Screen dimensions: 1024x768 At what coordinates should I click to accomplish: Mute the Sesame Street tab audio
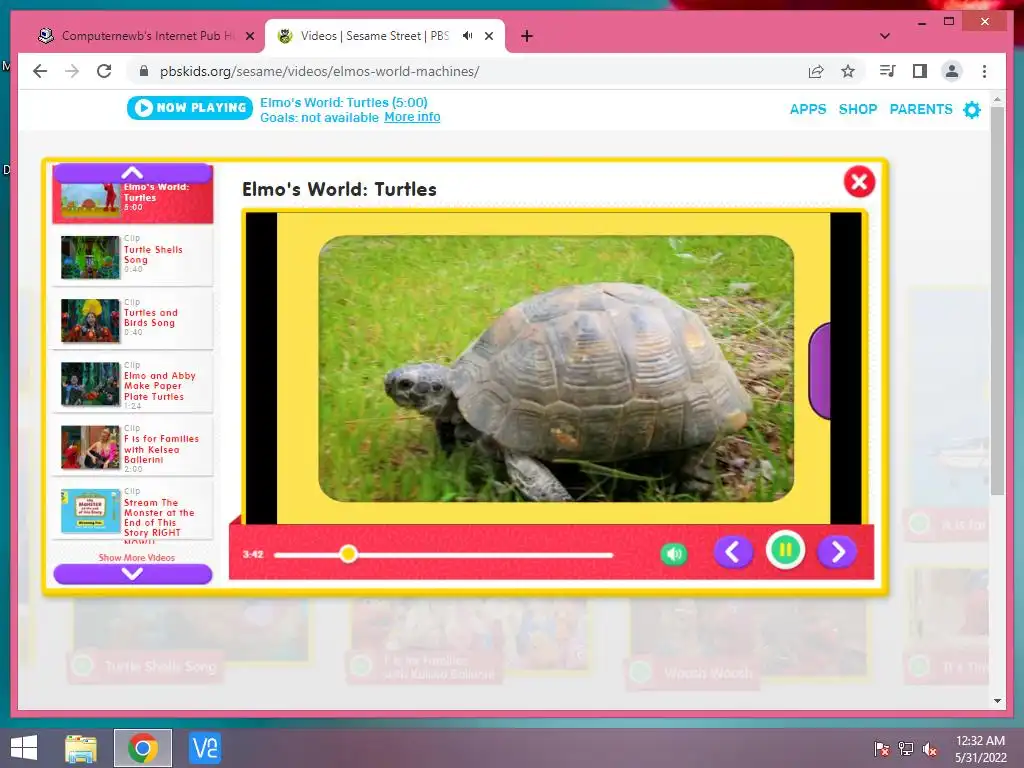[x=468, y=36]
